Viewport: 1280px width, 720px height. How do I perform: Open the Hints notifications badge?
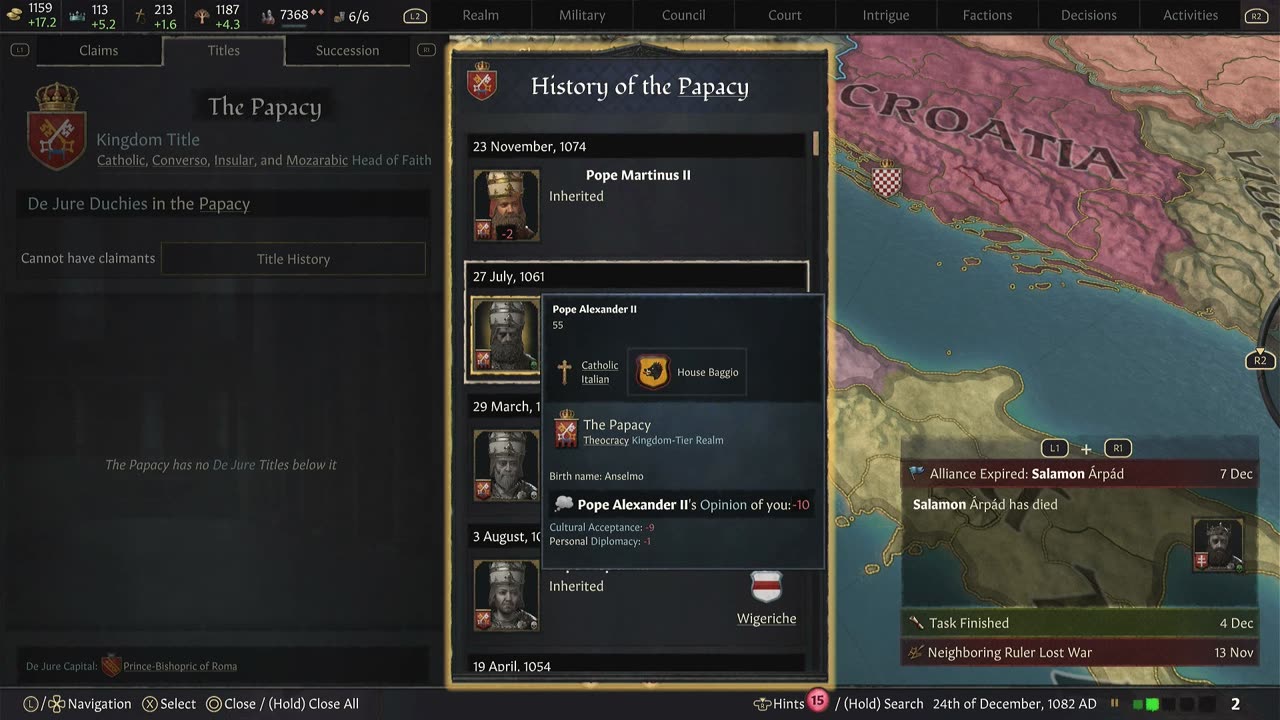point(817,701)
